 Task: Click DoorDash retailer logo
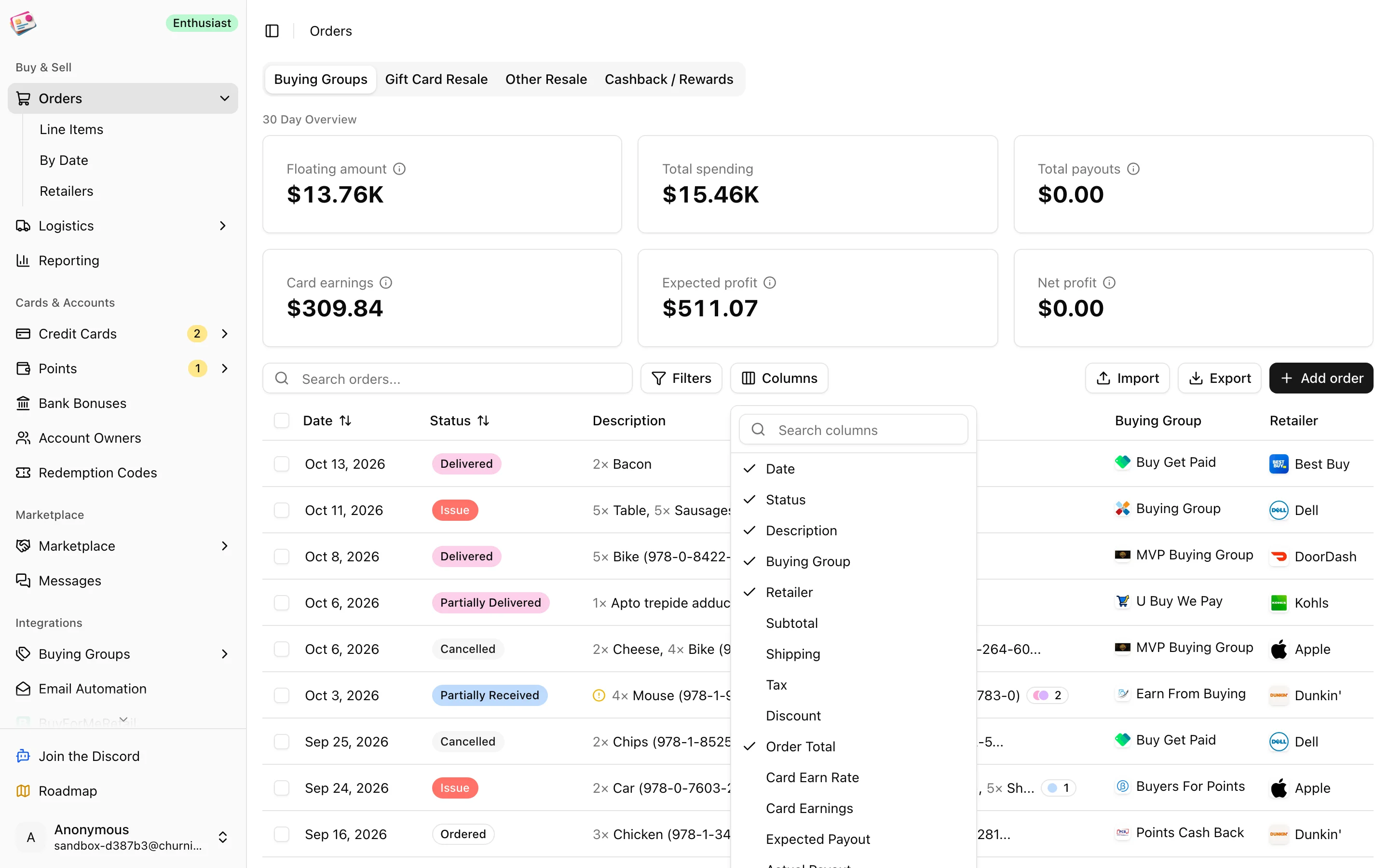pyautogui.click(x=1279, y=557)
